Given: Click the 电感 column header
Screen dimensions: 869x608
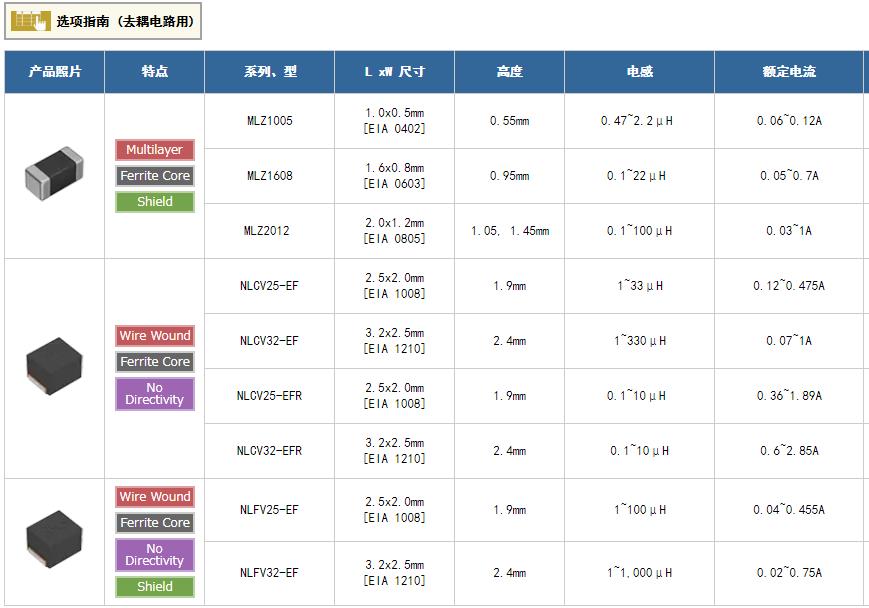Looking at the screenshot, I should click(x=640, y=71).
